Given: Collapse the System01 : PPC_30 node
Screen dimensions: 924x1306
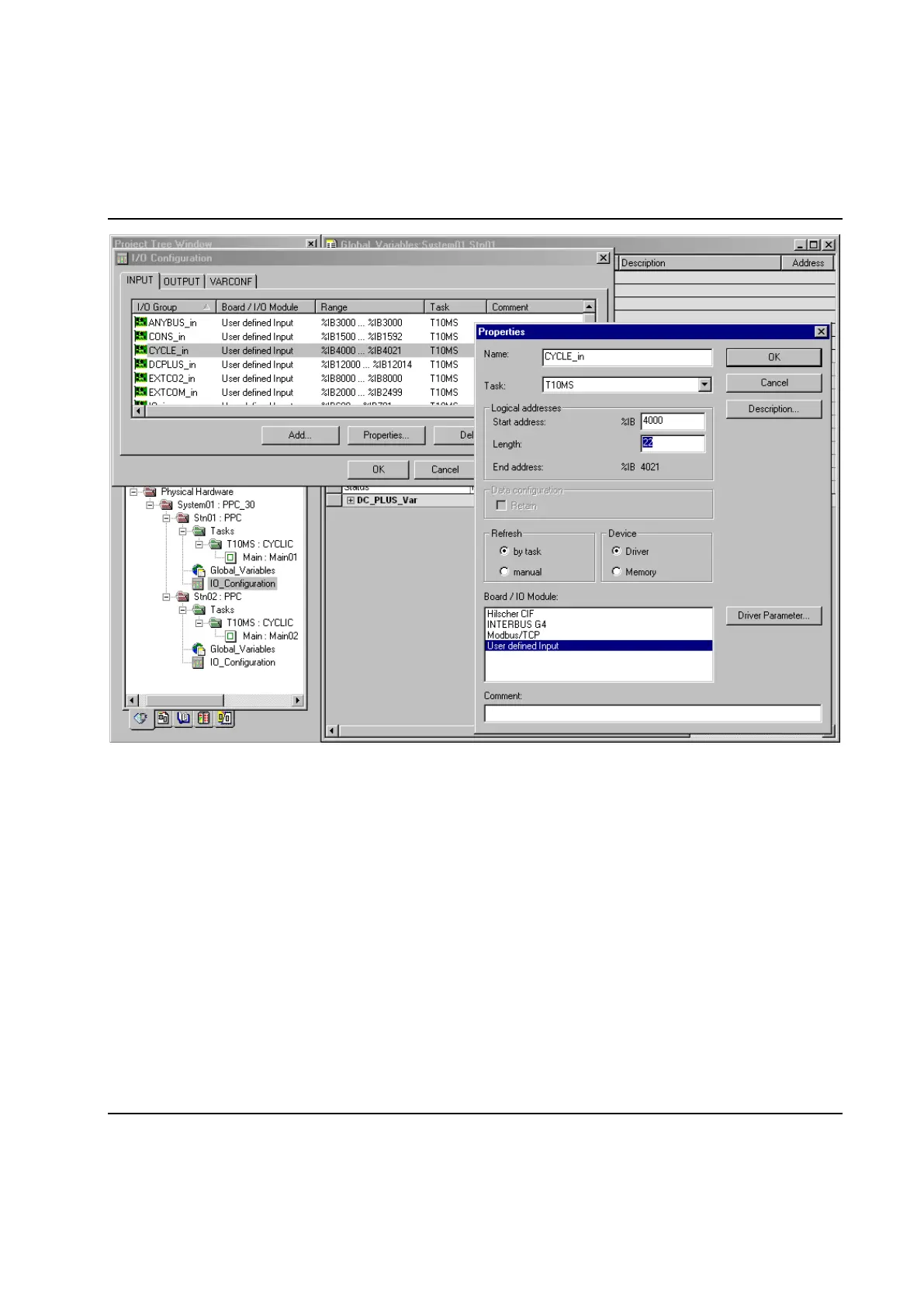Looking at the screenshot, I should 150,505.
